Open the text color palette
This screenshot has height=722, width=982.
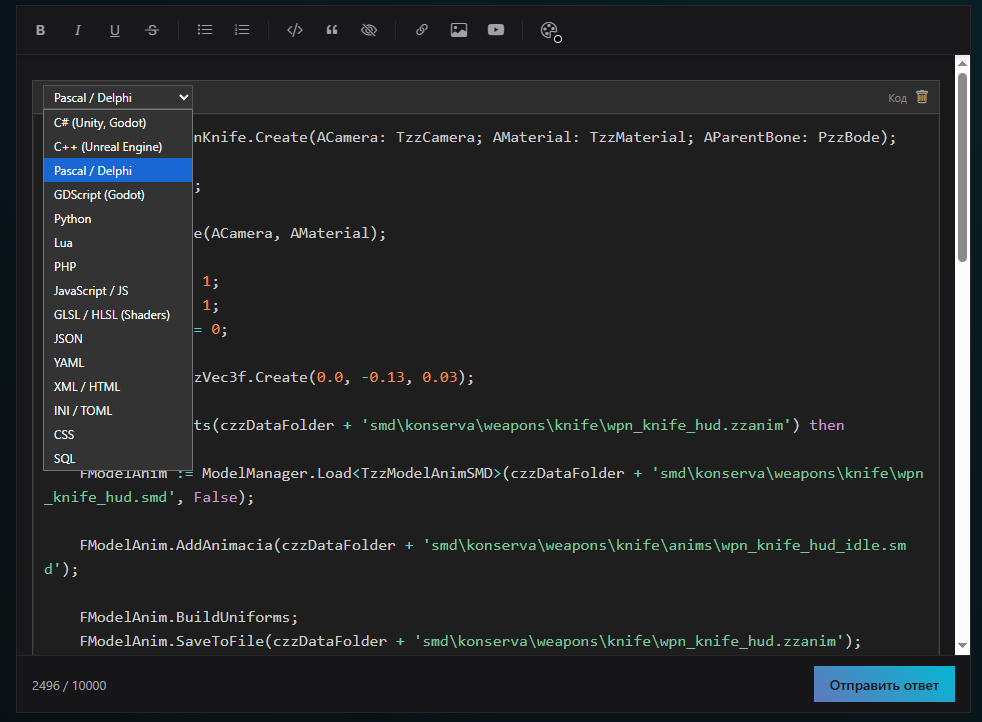point(550,31)
